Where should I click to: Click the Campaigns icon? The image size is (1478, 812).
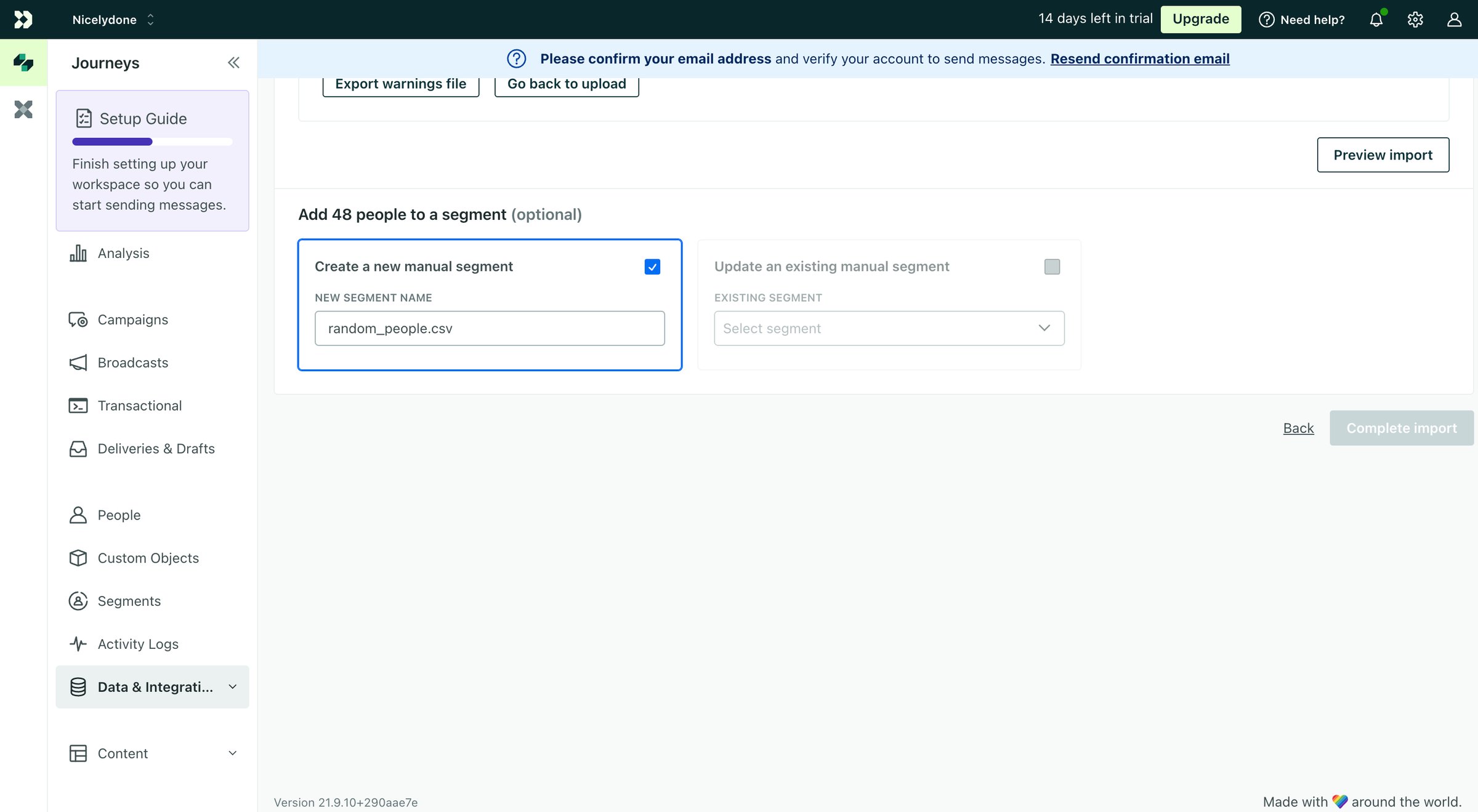pos(78,320)
